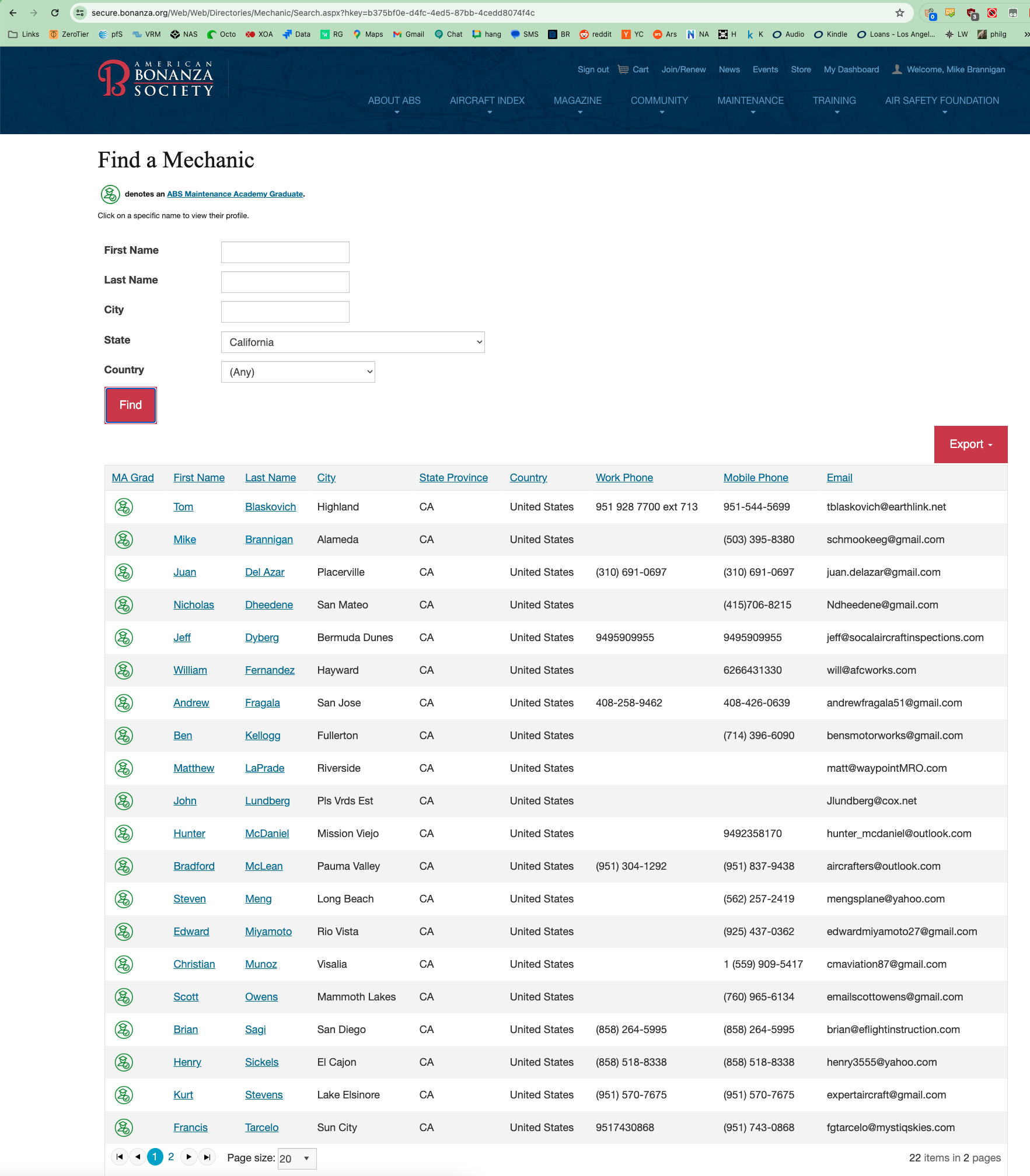Jump to the first results page
The height and width of the screenshot is (1176, 1030).
click(120, 1157)
